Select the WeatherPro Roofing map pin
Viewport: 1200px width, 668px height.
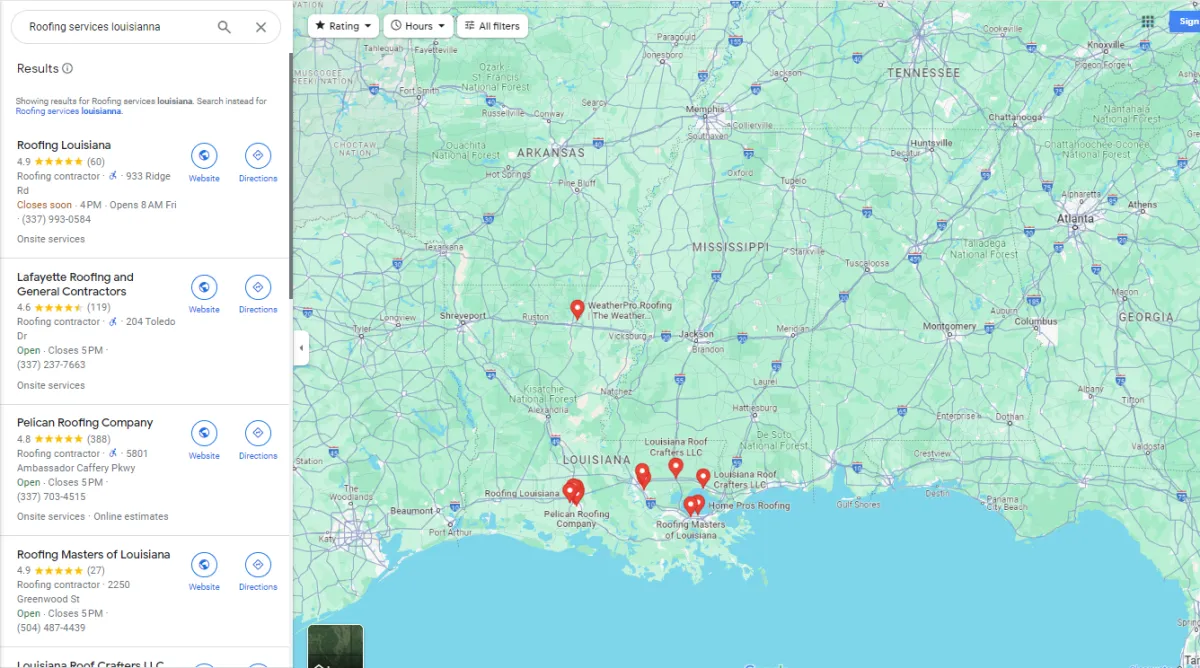[x=577, y=309]
